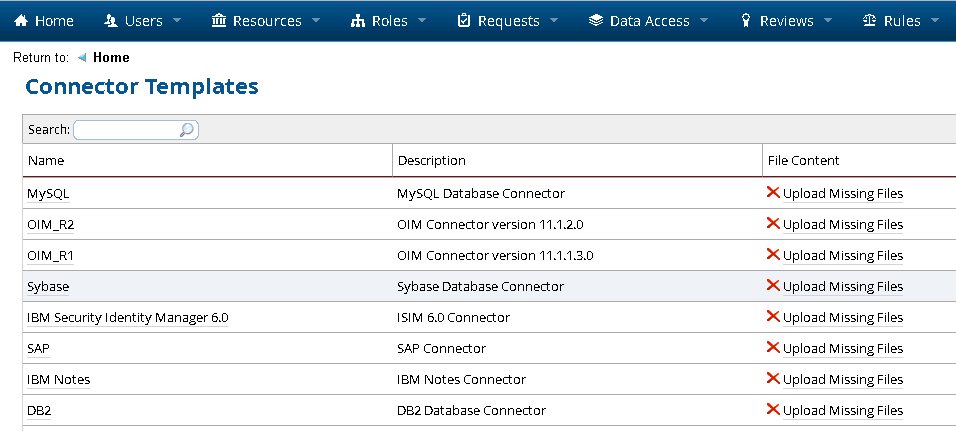Viewport: 956px width, 431px height.
Task: Click the Rules scales icon
Action: 869,21
